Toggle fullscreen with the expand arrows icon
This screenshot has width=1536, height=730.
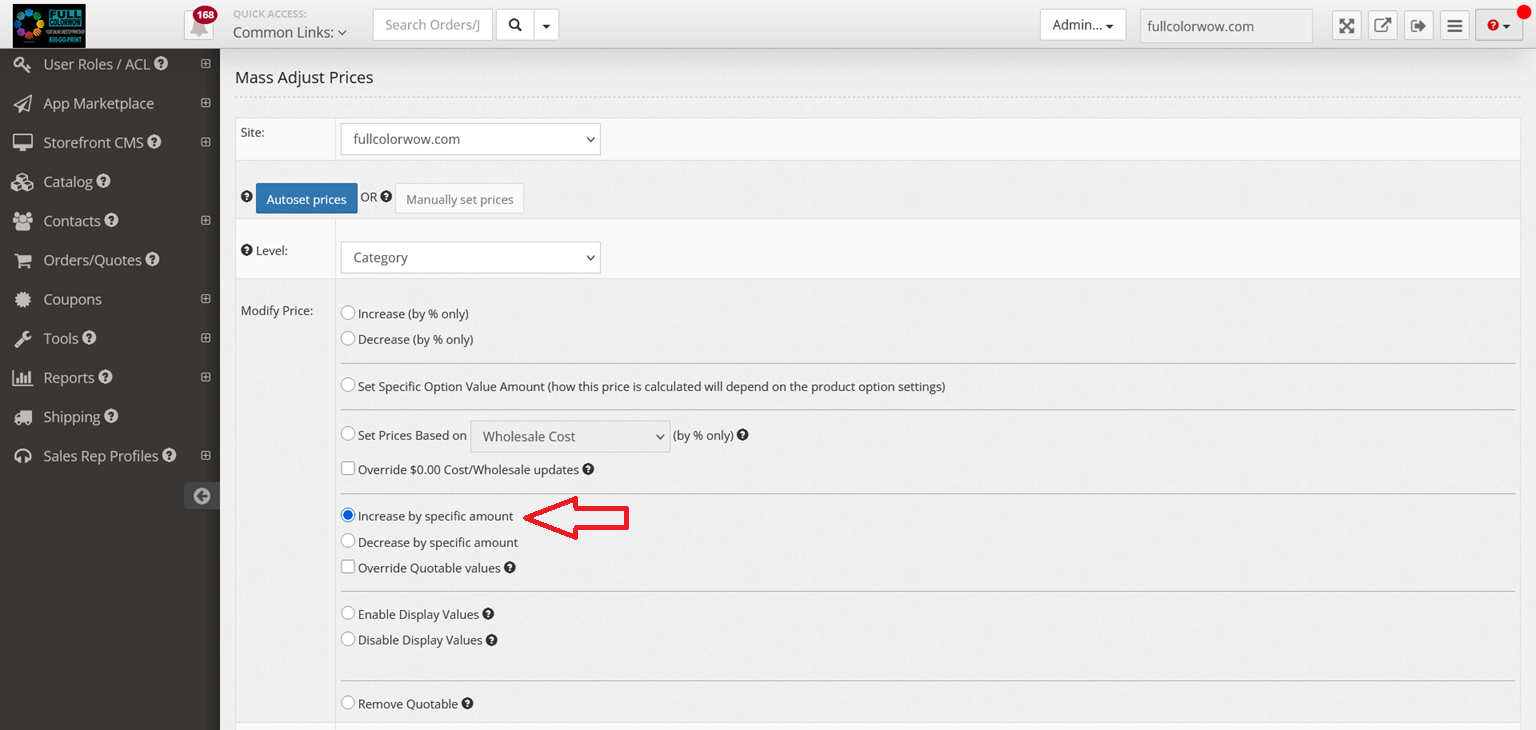pyautogui.click(x=1347, y=26)
